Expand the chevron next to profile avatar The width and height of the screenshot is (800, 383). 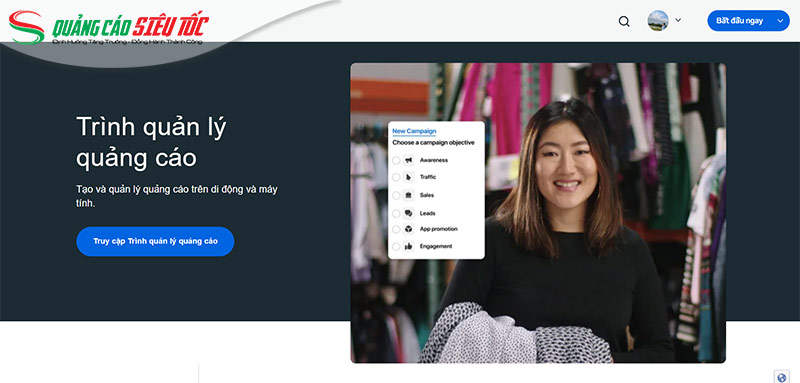click(x=678, y=20)
